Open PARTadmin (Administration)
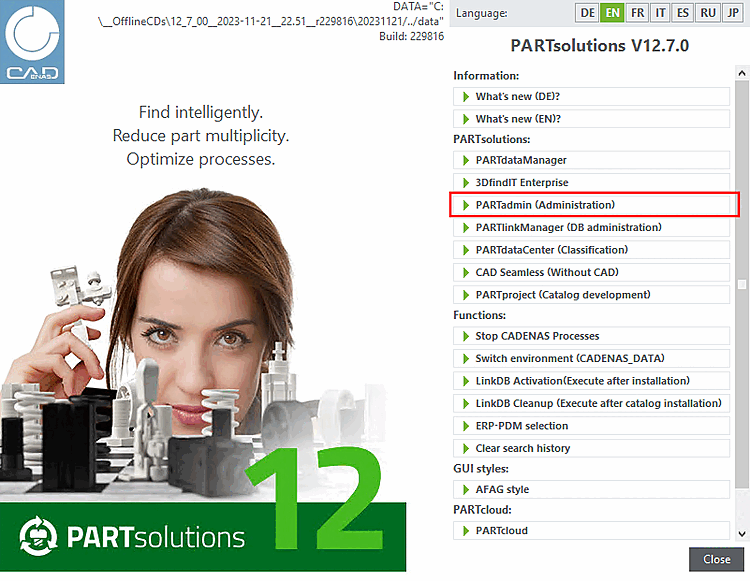The height and width of the screenshot is (581, 750). (591, 206)
